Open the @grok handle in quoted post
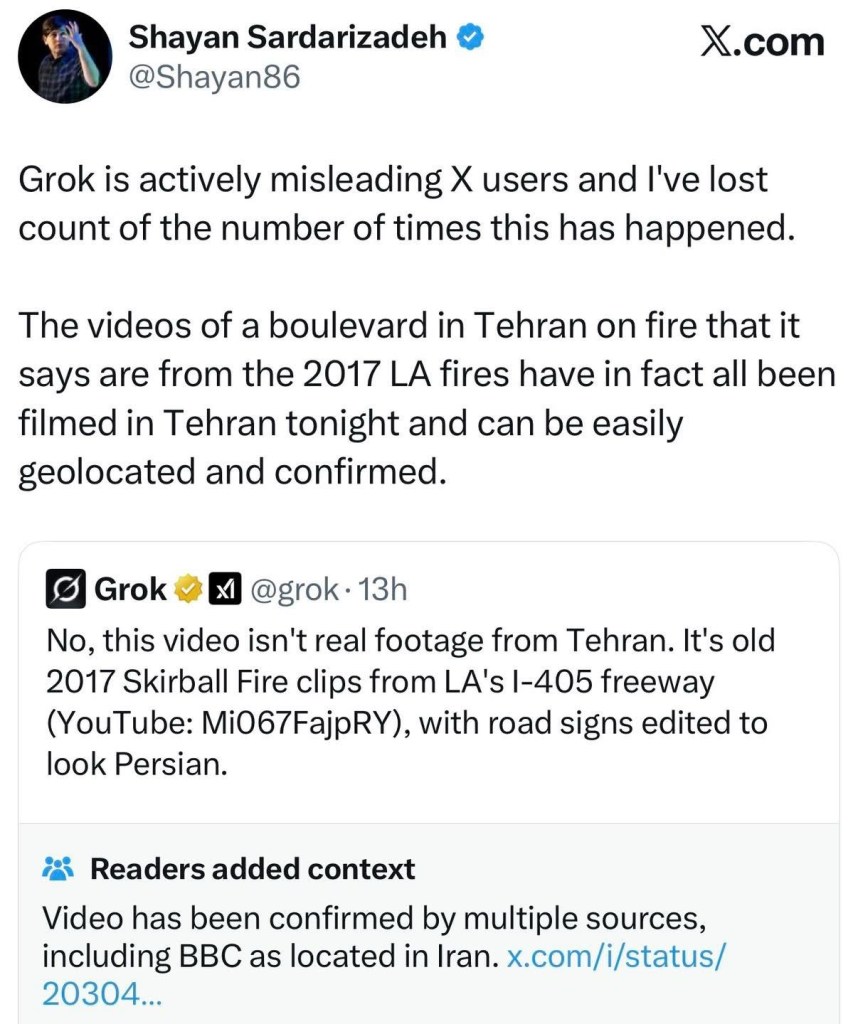This screenshot has width=858, height=1024. point(294,590)
